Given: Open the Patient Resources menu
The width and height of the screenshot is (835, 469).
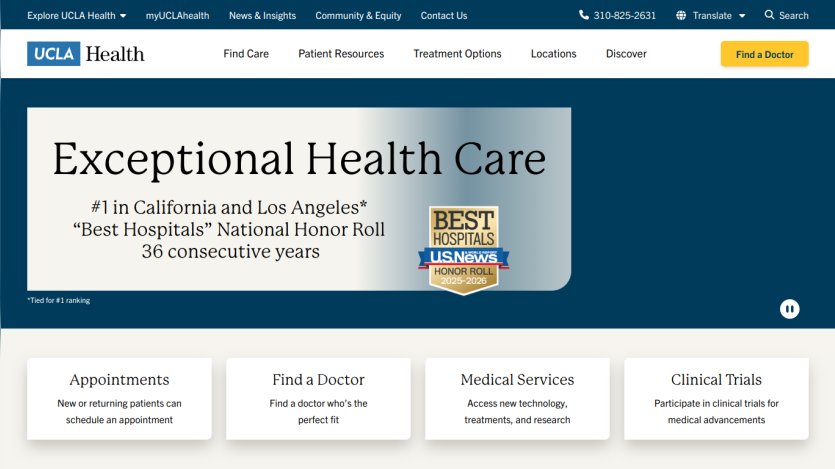Looking at the screenshot, I should pyautogui.click(x=341, y=54).
